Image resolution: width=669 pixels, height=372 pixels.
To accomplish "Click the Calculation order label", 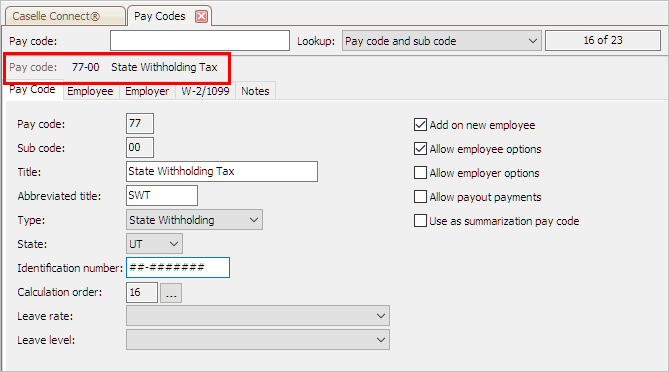I will pos(60,292).
